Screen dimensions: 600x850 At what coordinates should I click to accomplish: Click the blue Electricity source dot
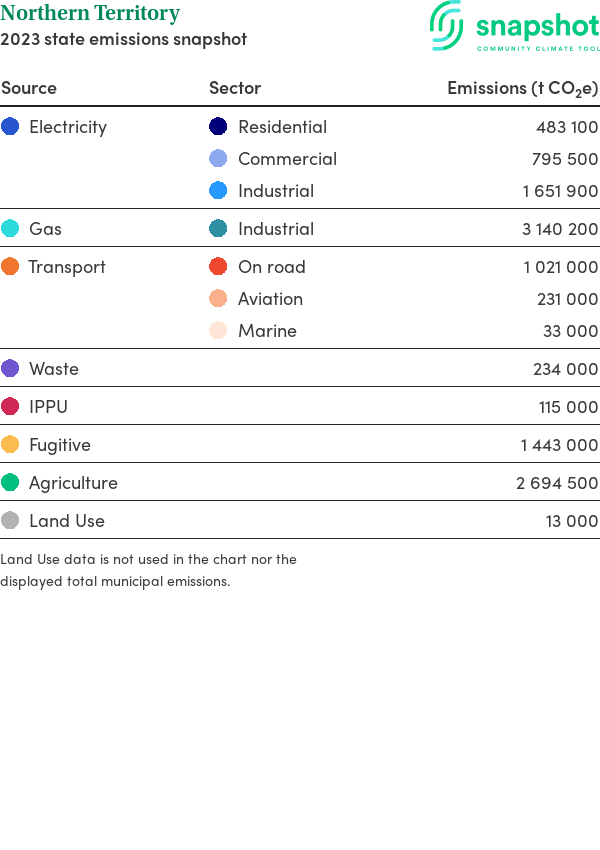tap(10, 127)
